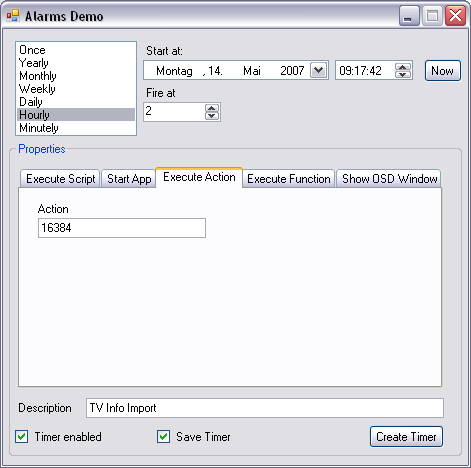The height and width of the screenshot is (468, 471).
Task: Increase the Fire at value
Action: (212, 108)
